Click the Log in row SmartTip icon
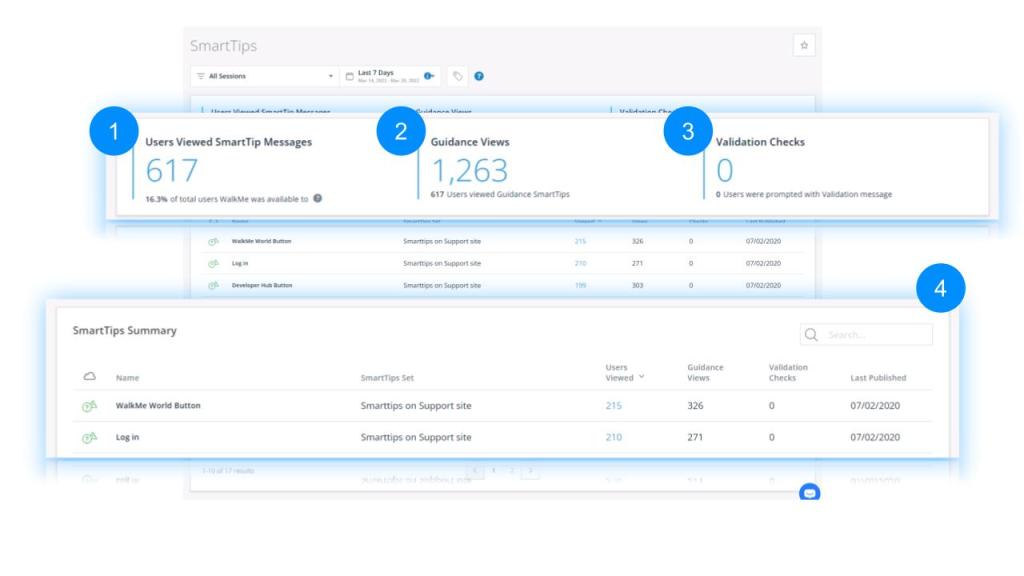This screenshot has width=1024, height=576. click(x=89, y=437)
